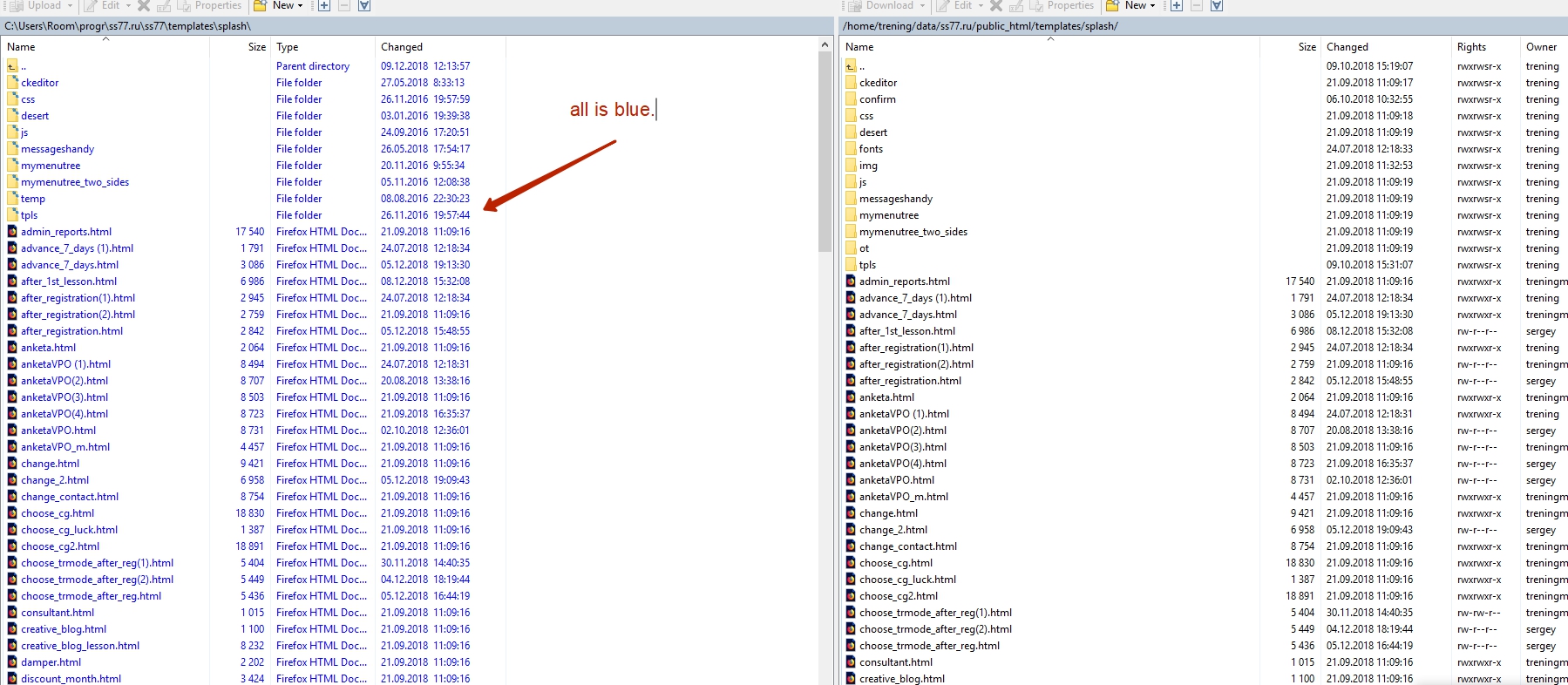
Task: Expand the Upload button dropdown arrow
Action: point(70,6)
